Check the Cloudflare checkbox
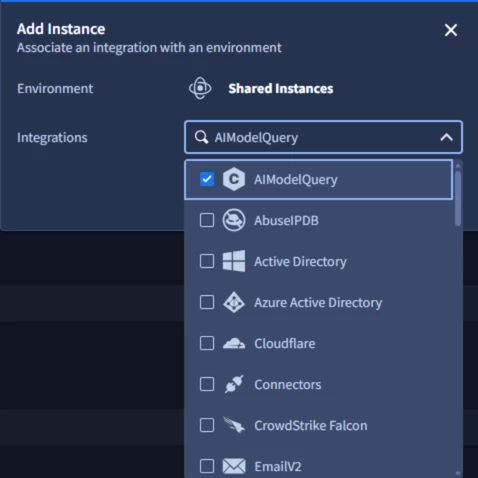478x478 pixels. (207, 343)
